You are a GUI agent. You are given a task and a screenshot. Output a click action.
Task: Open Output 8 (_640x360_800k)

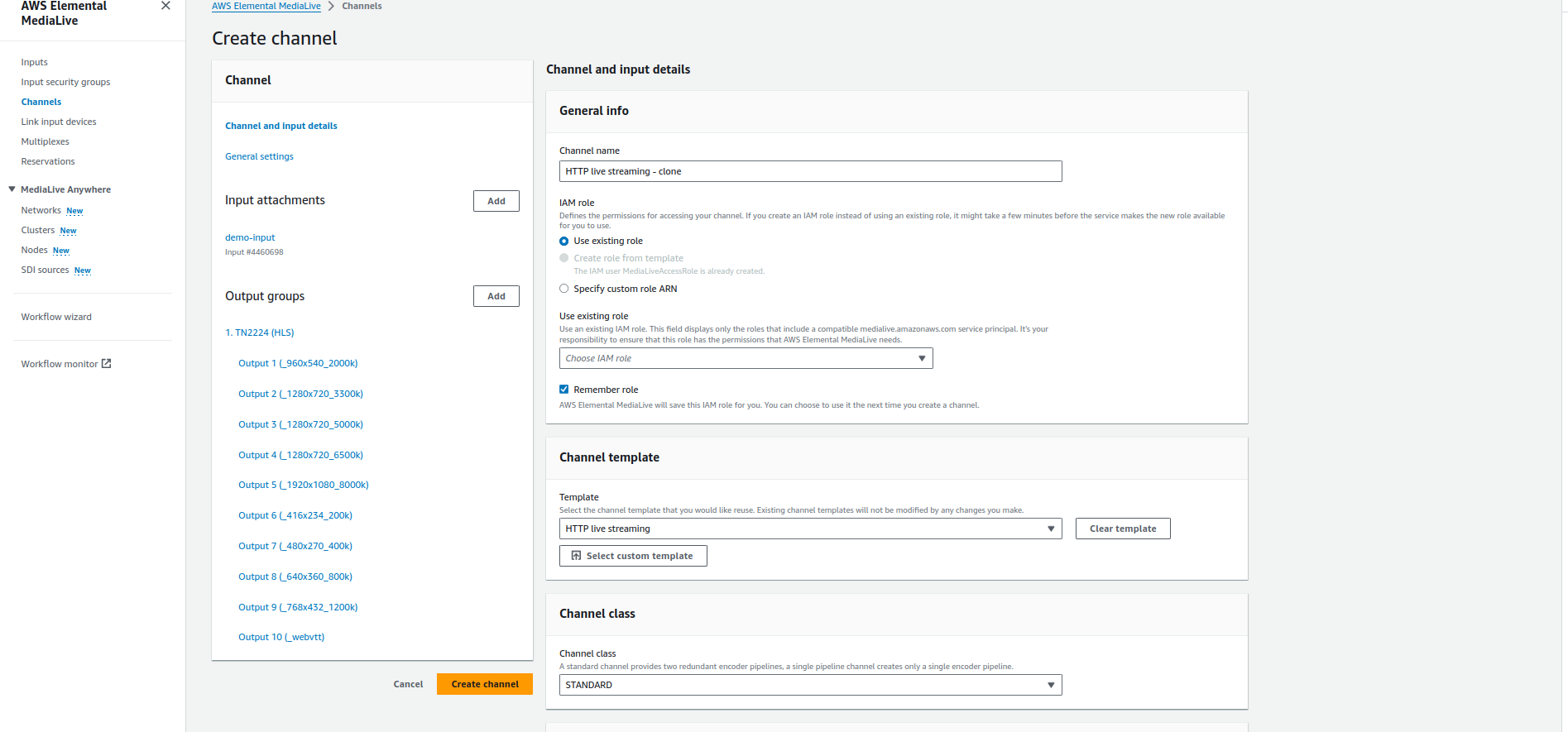pyautogui.click(x=295, y=577)
